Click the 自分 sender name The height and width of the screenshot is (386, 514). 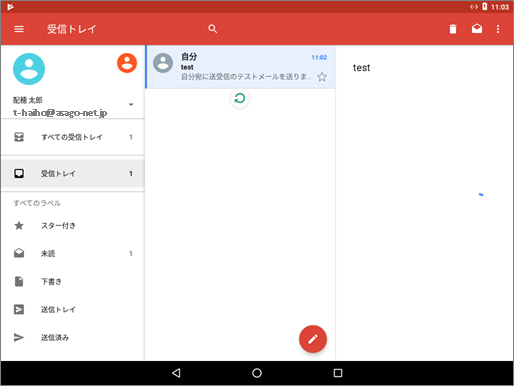pos(189,57)
